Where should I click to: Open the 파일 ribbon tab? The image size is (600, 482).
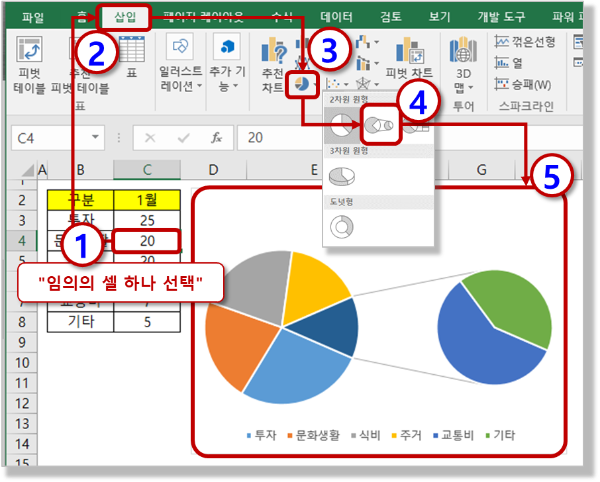tap(33, 17)
